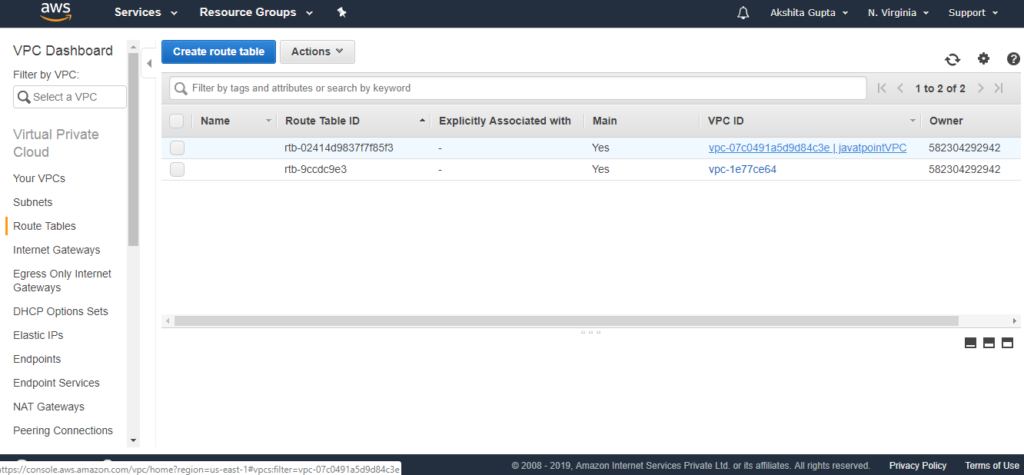This screenshot has height=475, width=1024.
Task: Open Route Tables in sidebar
Action: coord(44,226)
